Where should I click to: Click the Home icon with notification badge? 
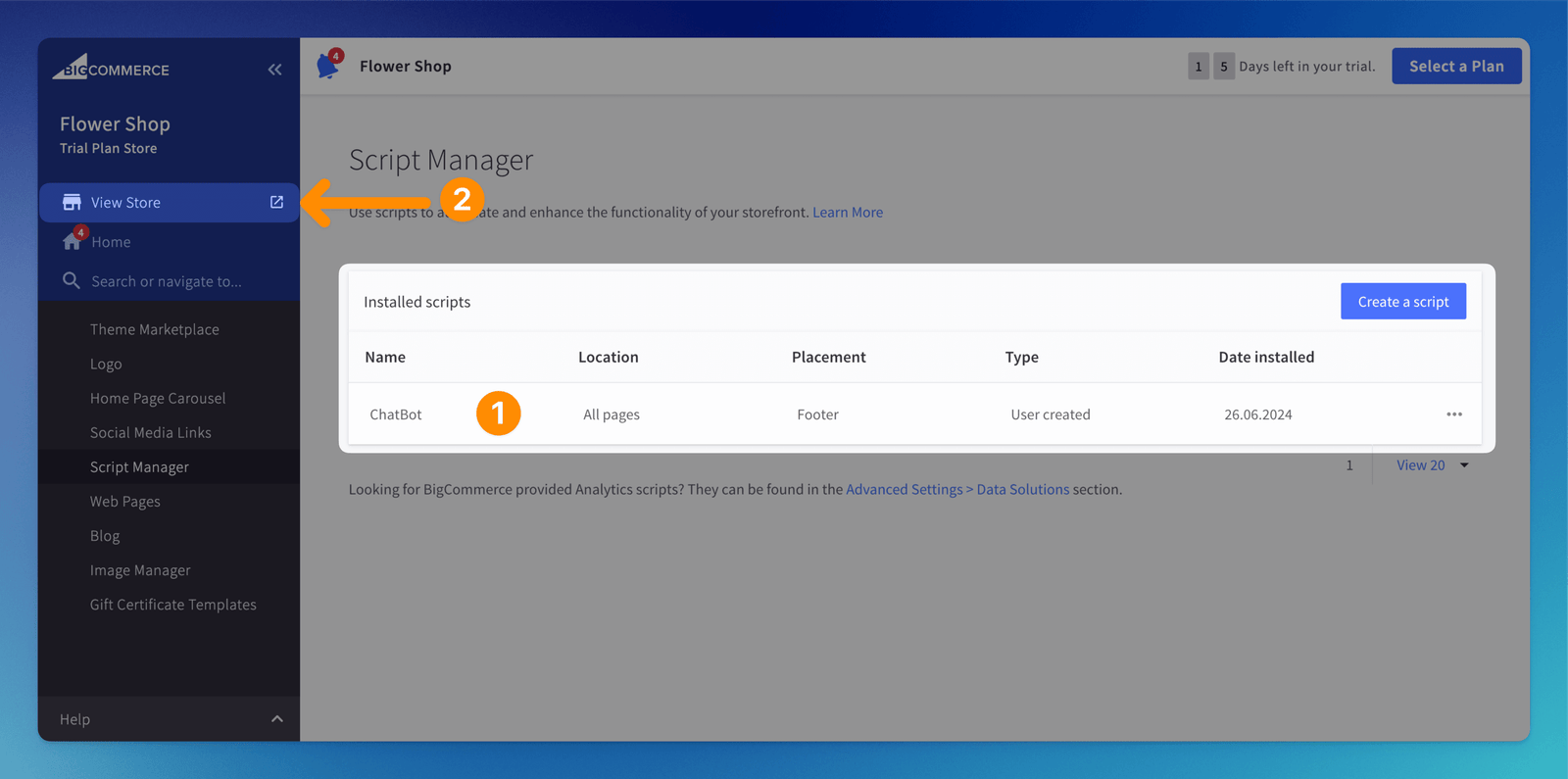[73, 241]
